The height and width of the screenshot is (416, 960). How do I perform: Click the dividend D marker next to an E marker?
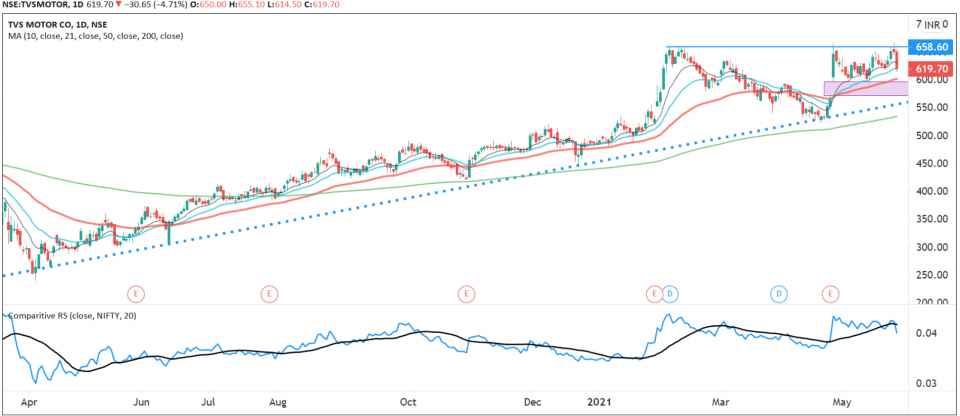(x=670, y=294)
